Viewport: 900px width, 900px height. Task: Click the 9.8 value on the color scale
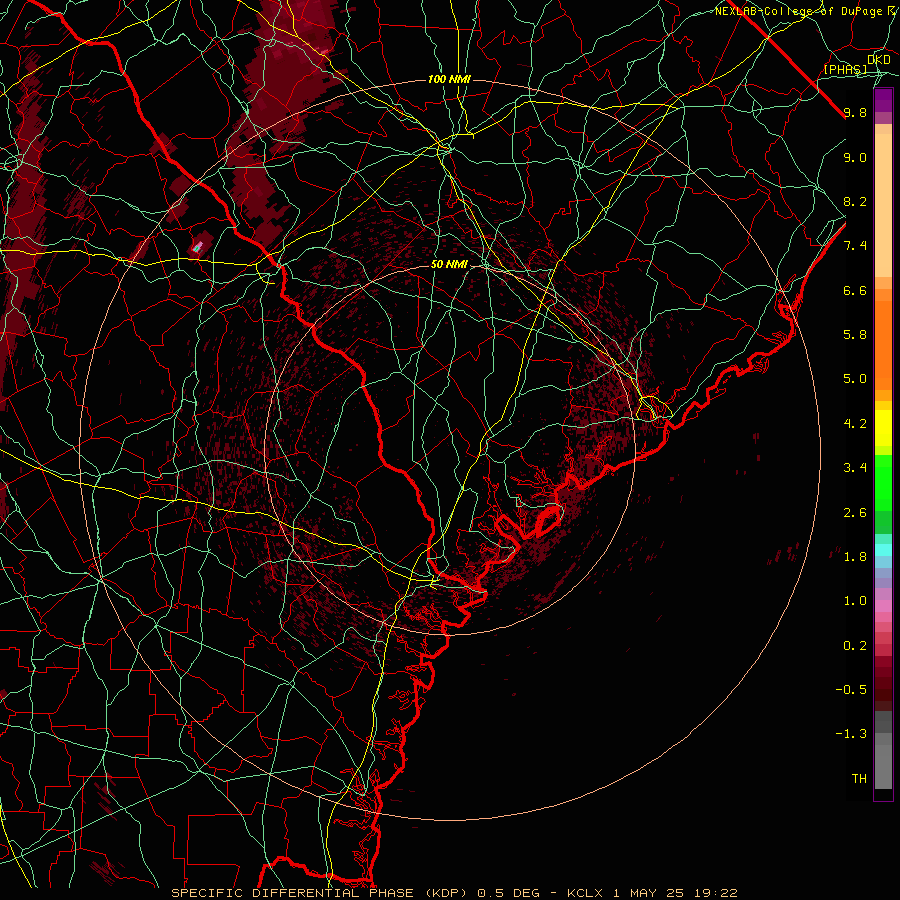855,113
